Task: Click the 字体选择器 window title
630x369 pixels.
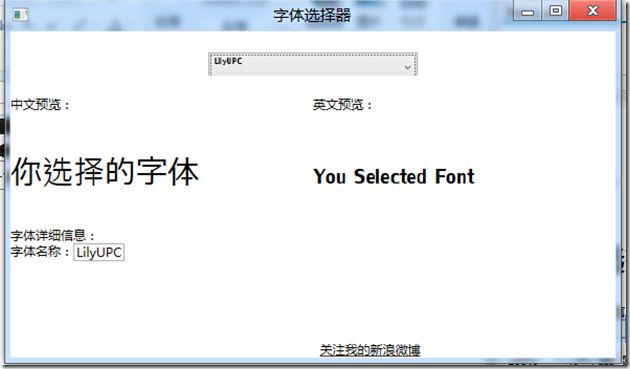Action: click(x=312, y=16)
